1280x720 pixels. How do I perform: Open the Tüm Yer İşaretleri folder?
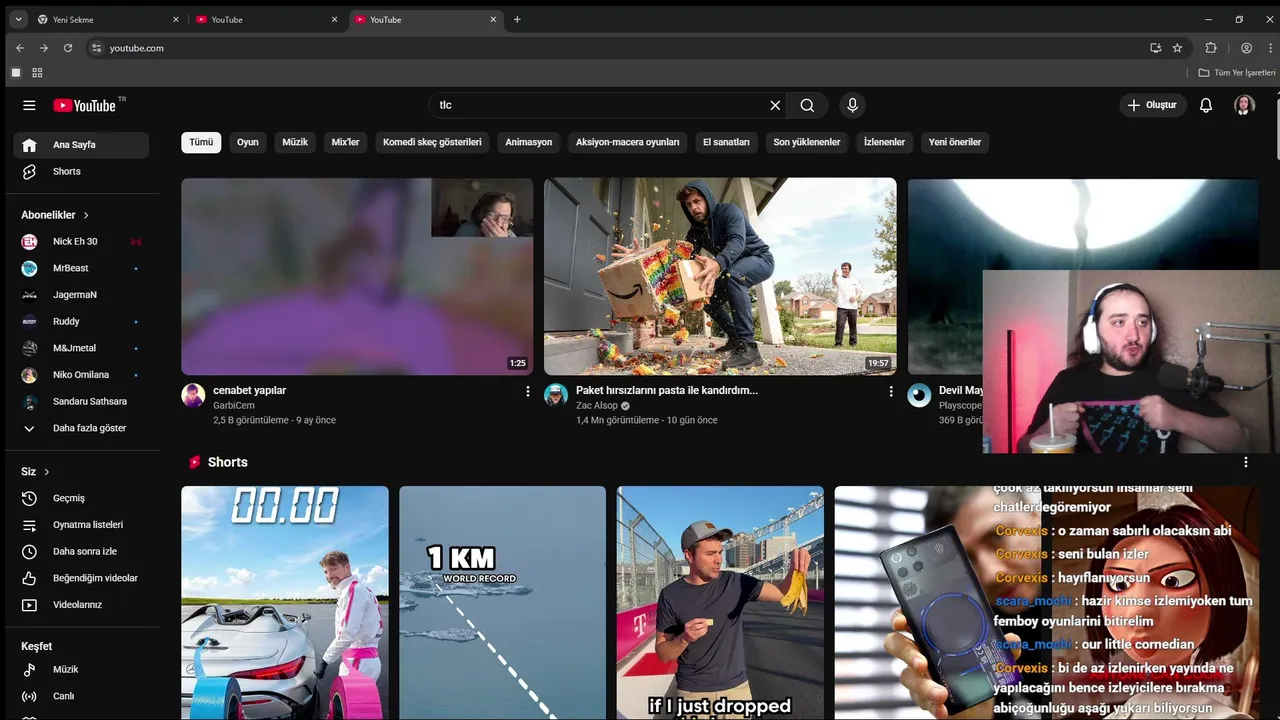[x=1237, y=73]
